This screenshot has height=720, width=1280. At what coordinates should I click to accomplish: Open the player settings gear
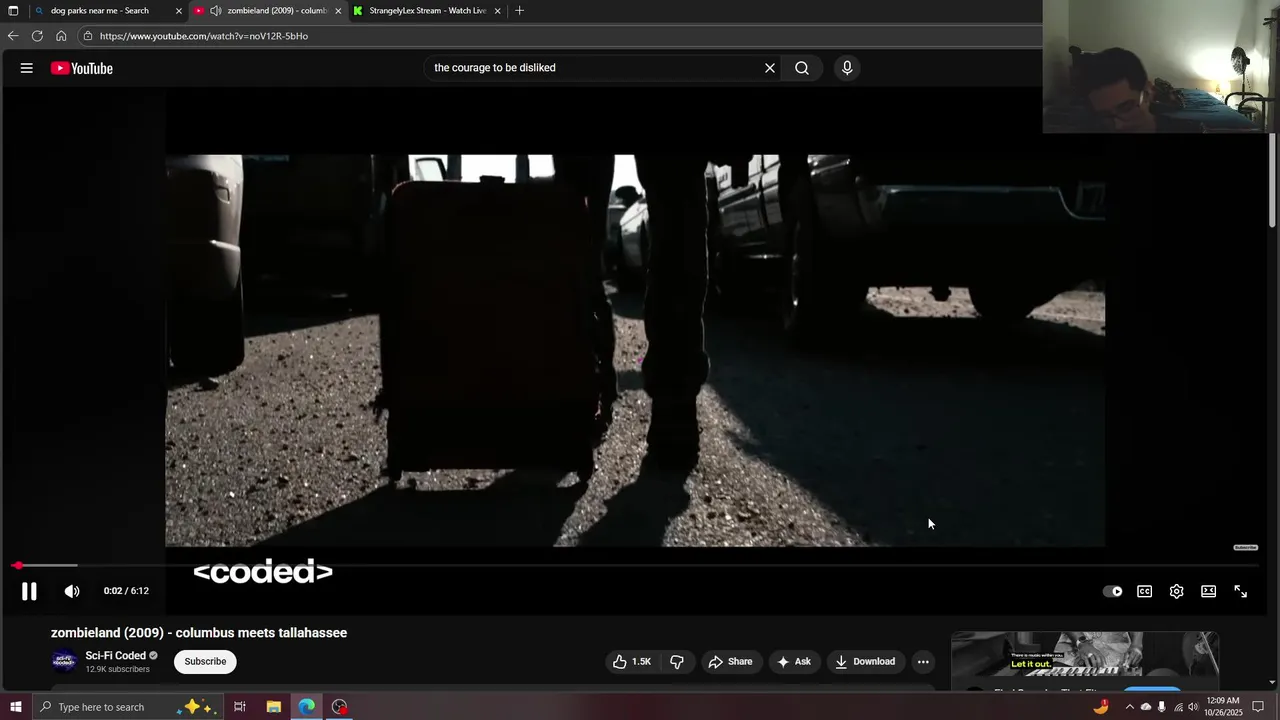(1176, 591)
